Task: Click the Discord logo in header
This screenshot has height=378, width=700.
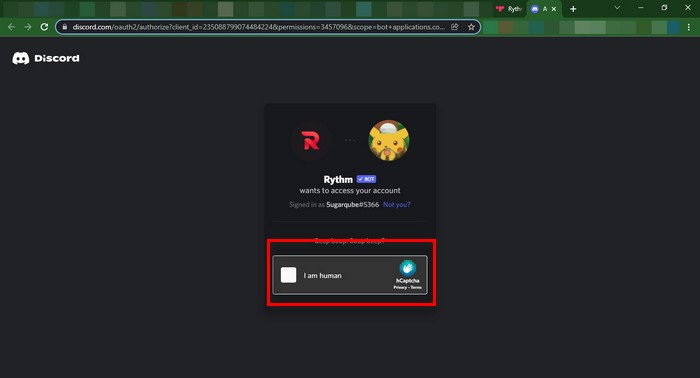Action: (46, 58)
